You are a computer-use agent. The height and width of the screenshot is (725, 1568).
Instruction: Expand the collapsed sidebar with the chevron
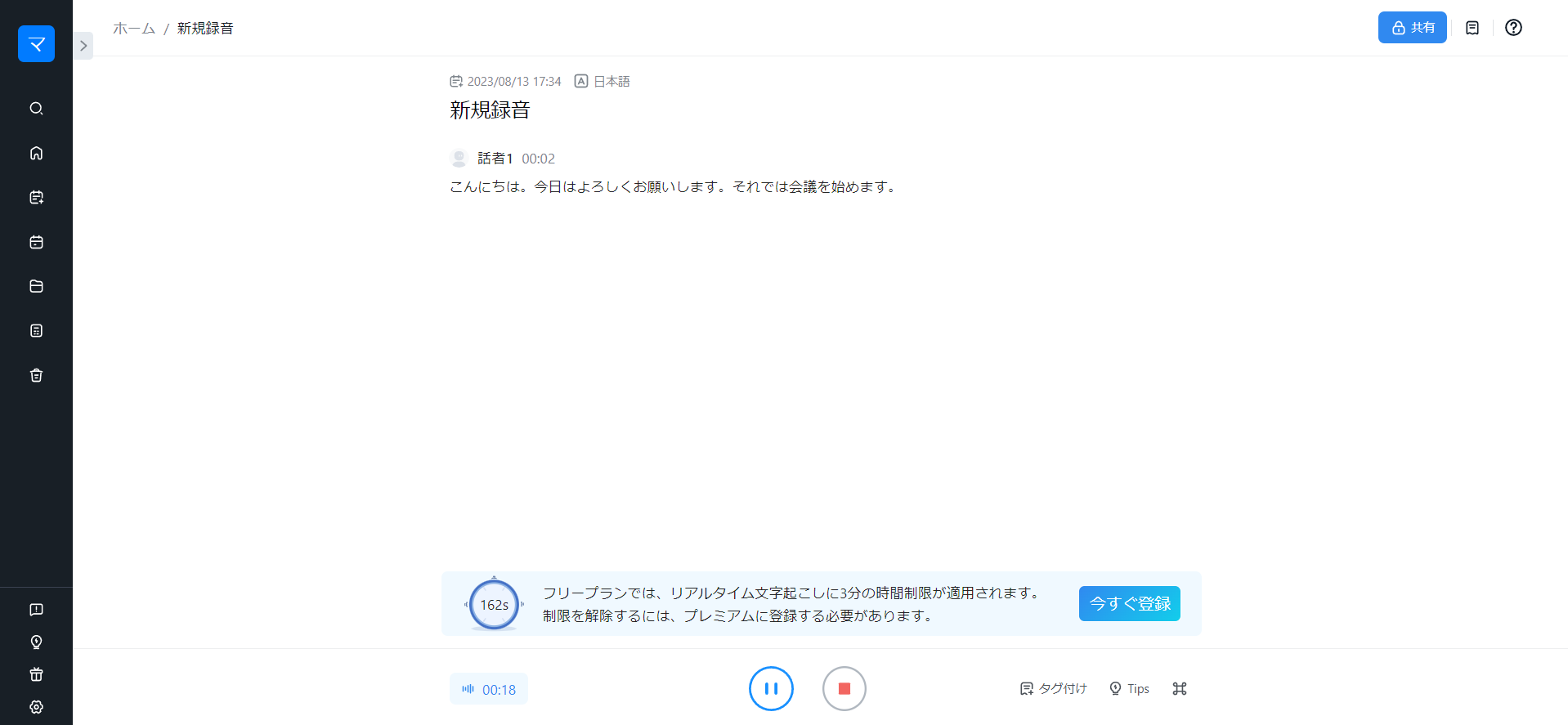[83, 46]
